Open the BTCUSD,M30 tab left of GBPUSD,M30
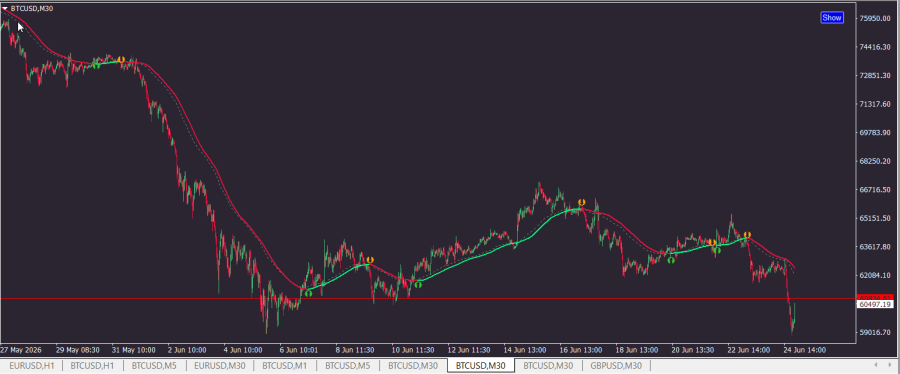 [x=548, y=365]
